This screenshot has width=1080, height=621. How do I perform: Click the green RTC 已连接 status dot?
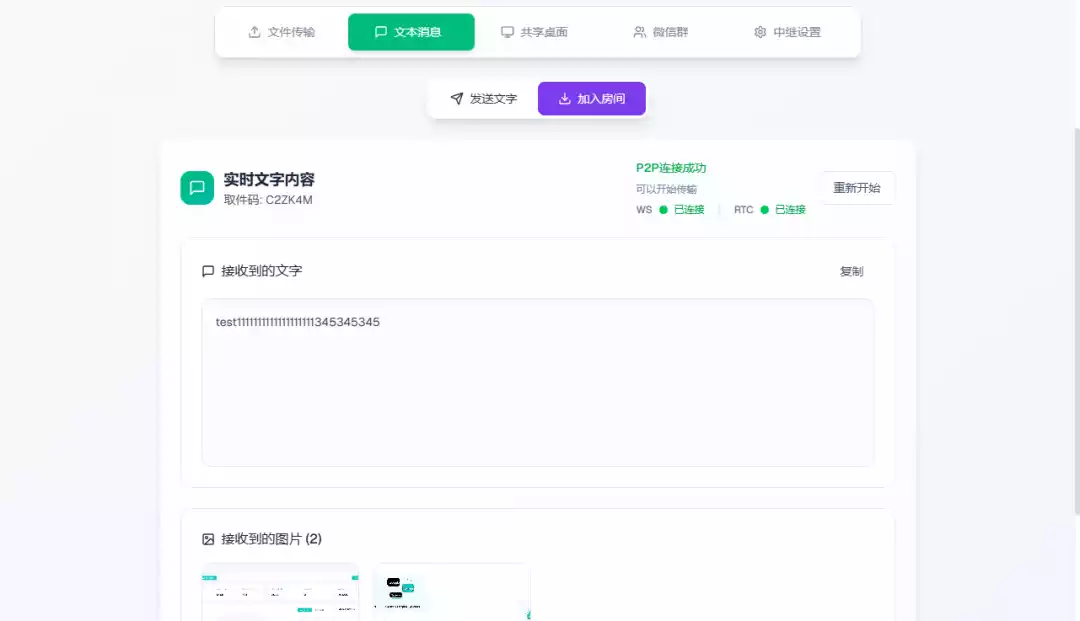(x=764, y=209)
